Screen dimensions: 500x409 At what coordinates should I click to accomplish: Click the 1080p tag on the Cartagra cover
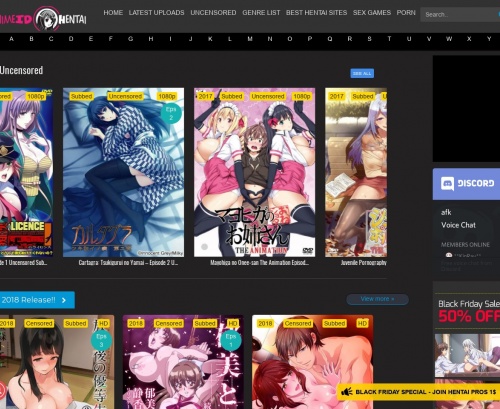pyautogui.click(x=167, y=96)
